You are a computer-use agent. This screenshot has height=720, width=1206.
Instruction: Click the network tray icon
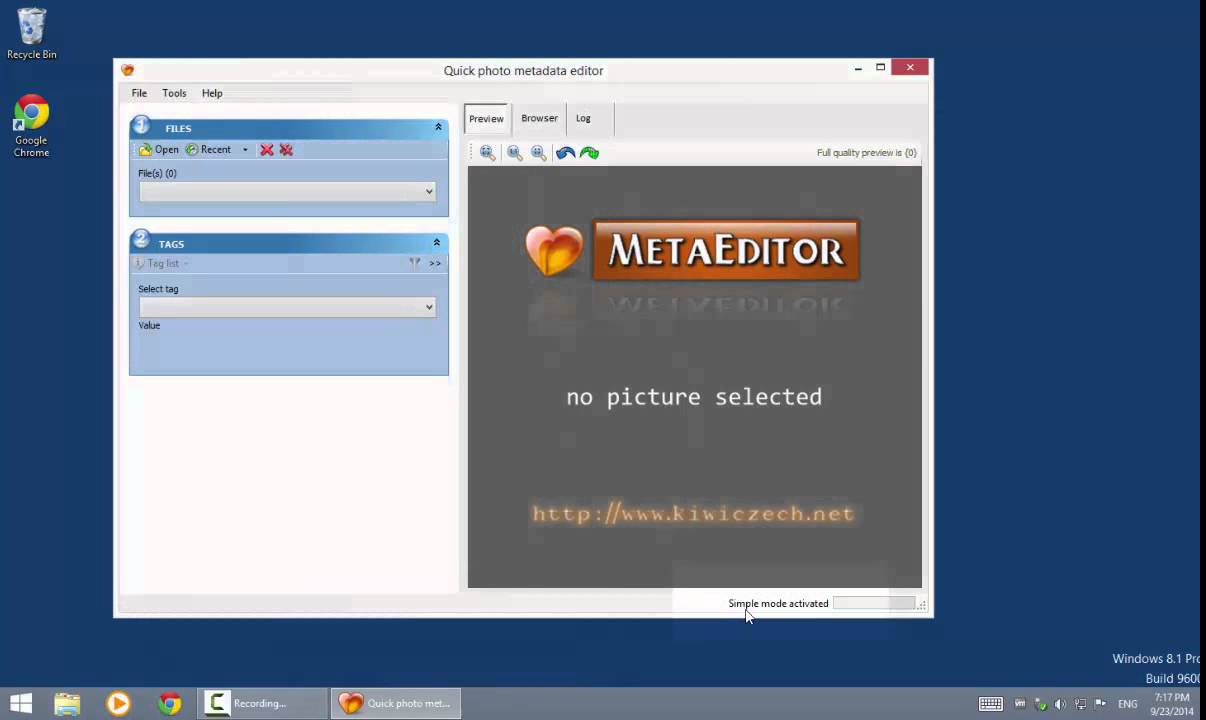pyautogui.click(x=1081, y=704)
